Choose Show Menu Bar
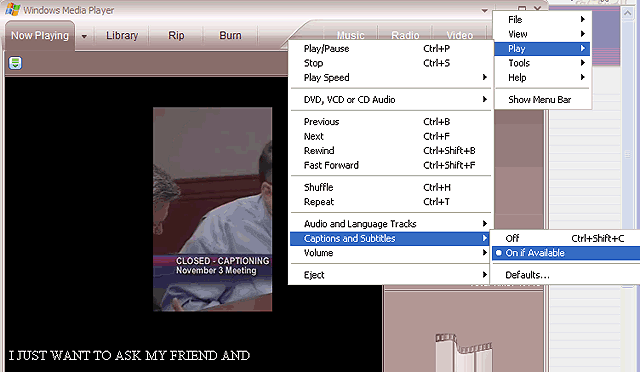This screenshot has height=372, width=640. pos(542,100)
